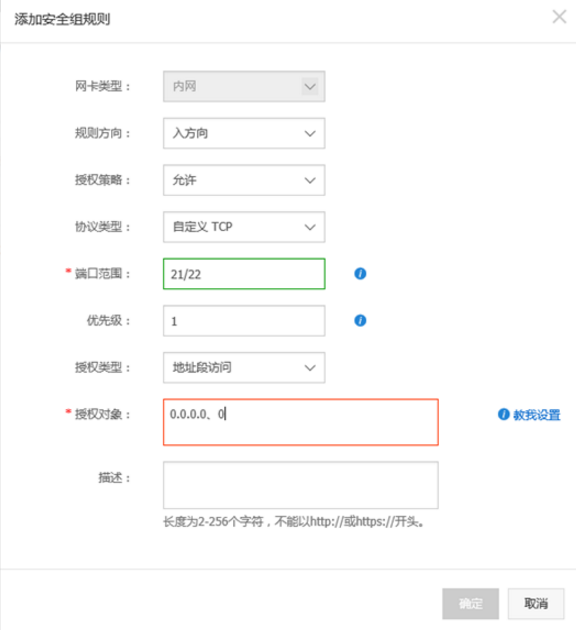Click the 描述 length hint text

294,522
